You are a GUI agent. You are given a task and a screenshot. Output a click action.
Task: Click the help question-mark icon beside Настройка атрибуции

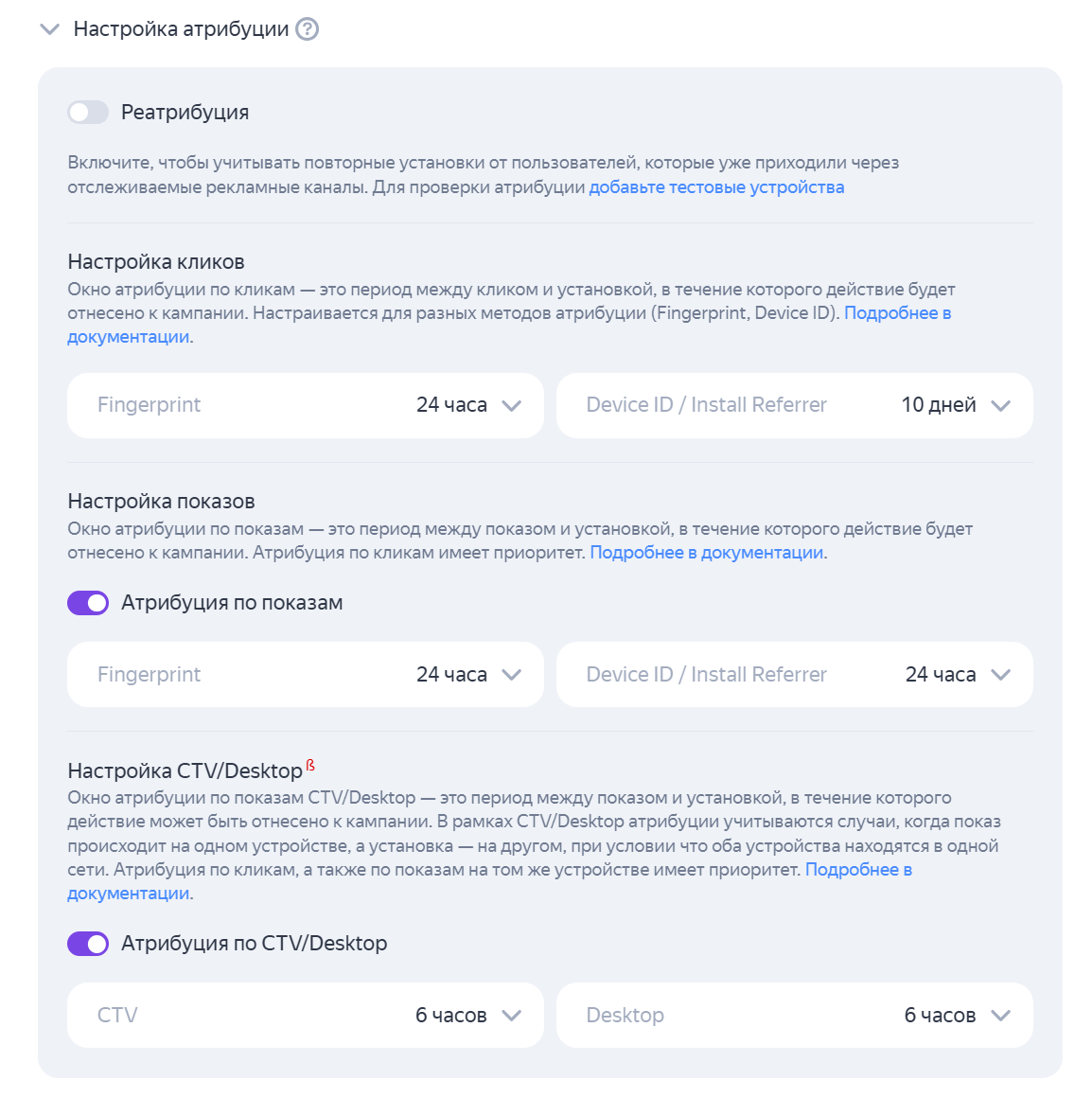pos(307,29)
